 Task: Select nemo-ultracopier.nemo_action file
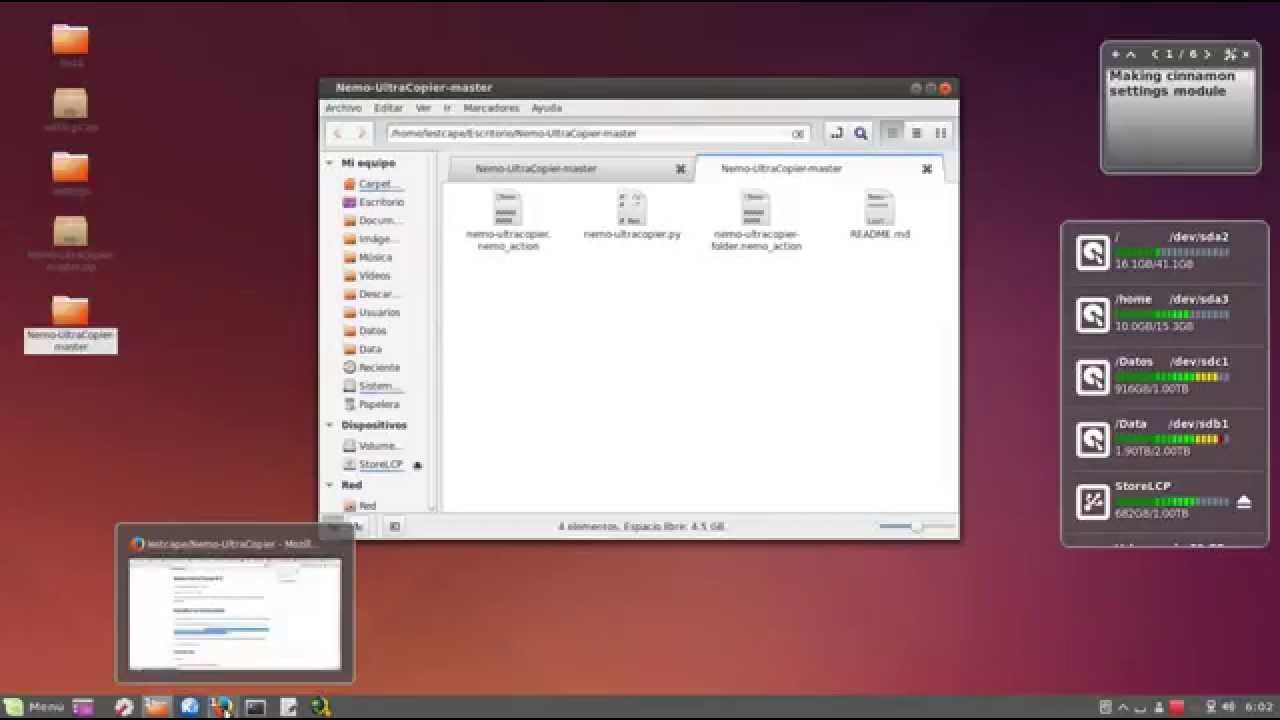508,221
